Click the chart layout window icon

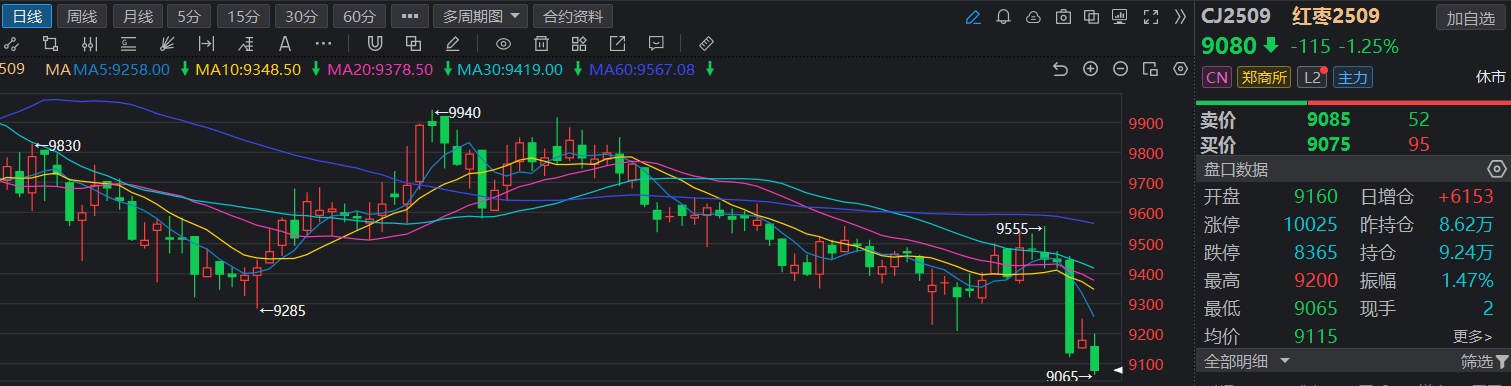pos(1151,69)
